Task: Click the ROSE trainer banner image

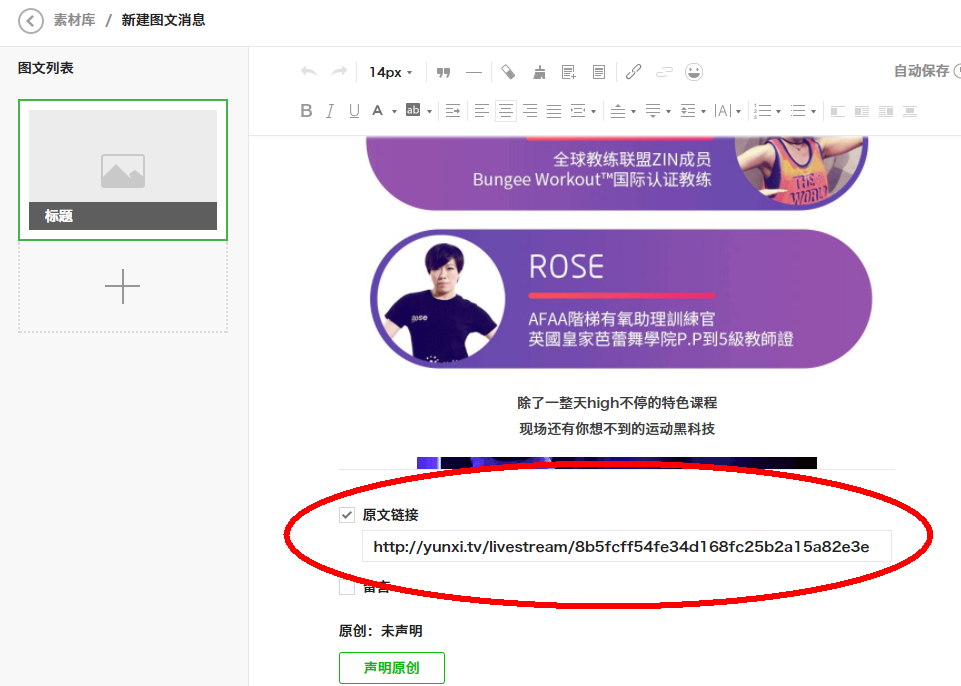Action: pyautogui.click(x=621, y=299)
